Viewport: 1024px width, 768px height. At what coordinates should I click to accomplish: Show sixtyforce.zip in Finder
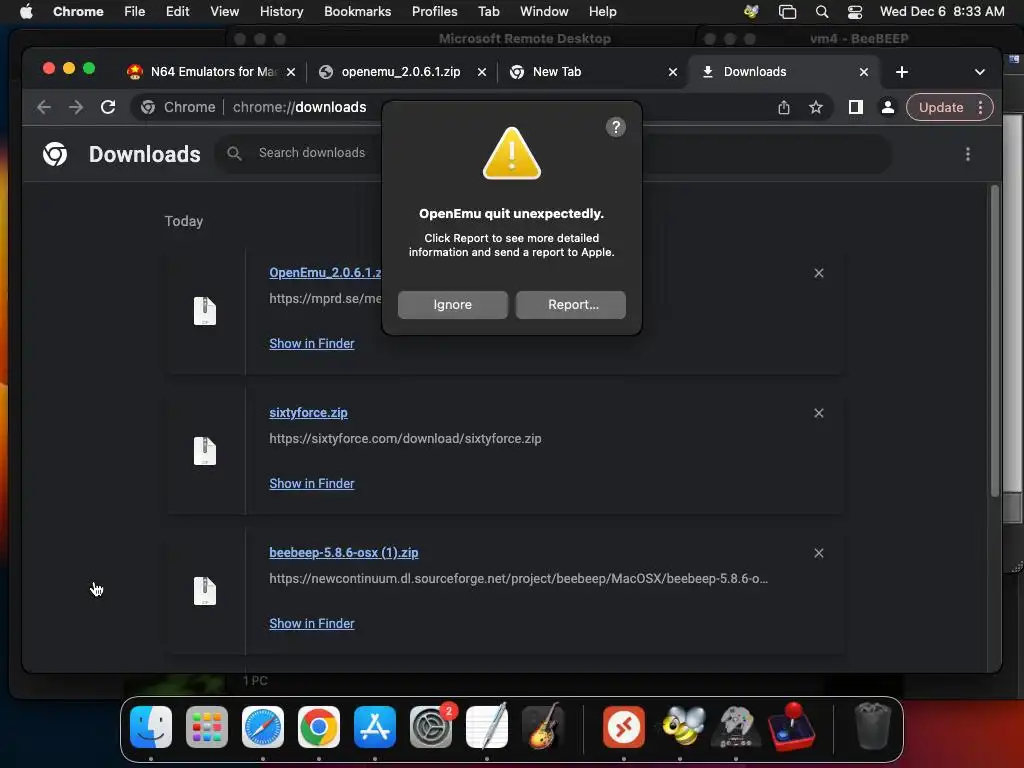pyautogui.click(x=312, y=483)
